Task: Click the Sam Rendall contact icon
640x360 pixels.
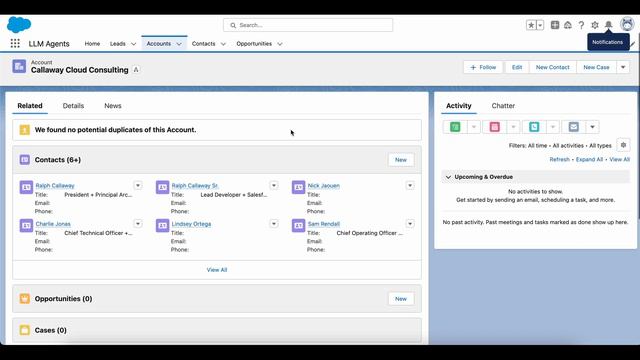Action: pyautogui.click(x=298, y=225)
